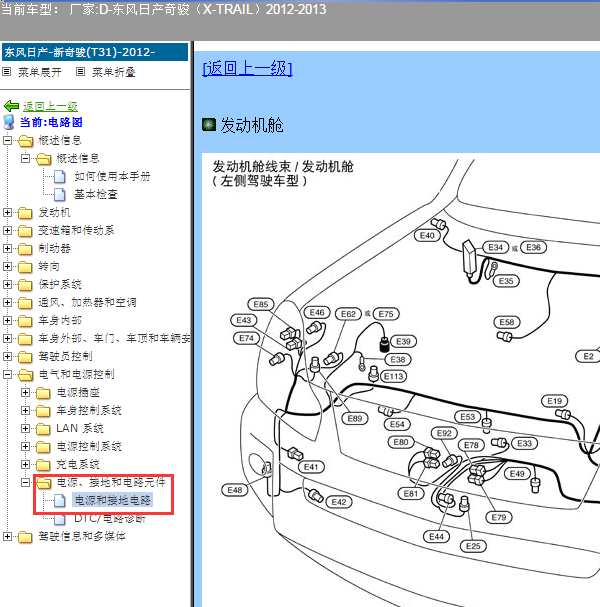This screenshot has height=607, width=600.
Task: Click the folder icon of 车身内部
Action: click(25, 321)
